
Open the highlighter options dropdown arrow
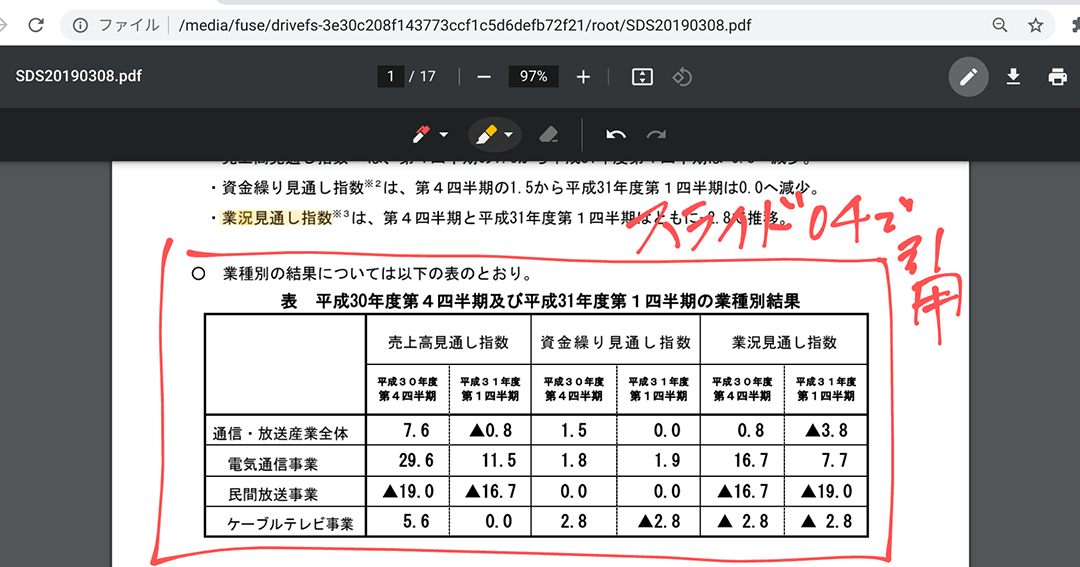coord(508,135)
